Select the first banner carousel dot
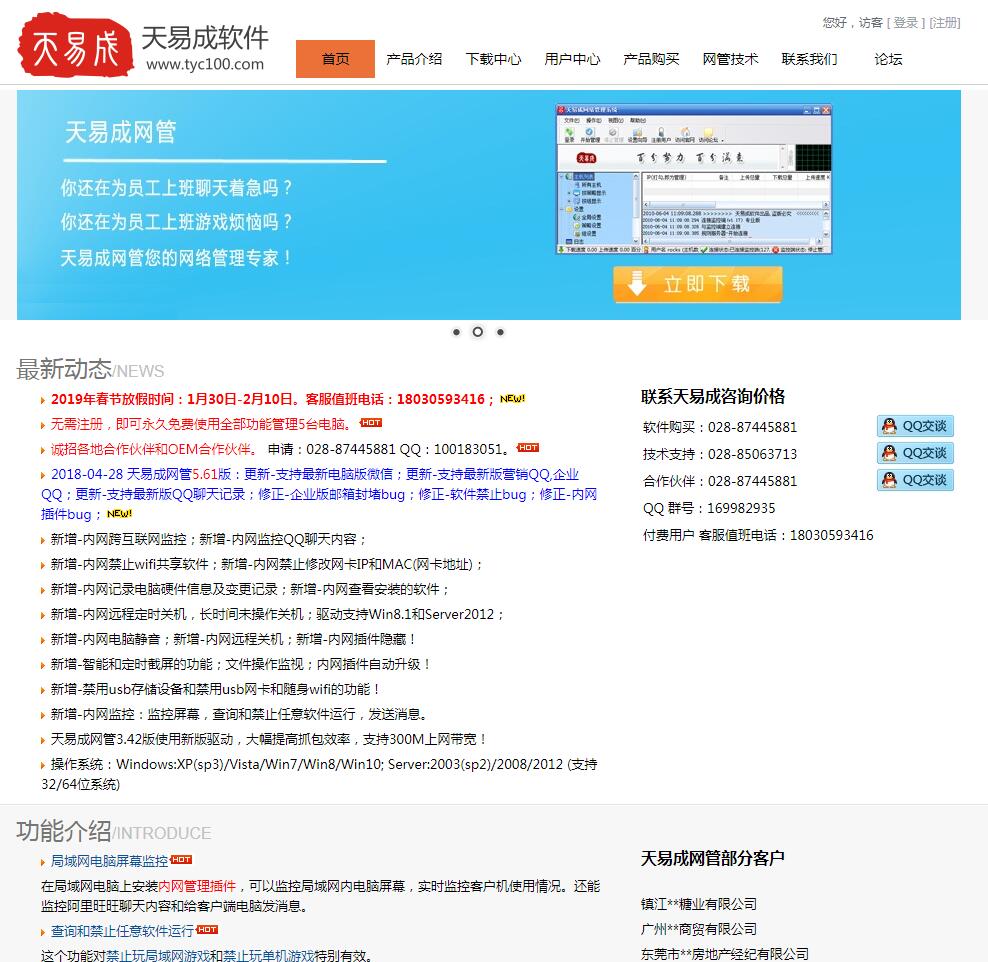Viewport: 988px width, 962px height. pos(456,332)
